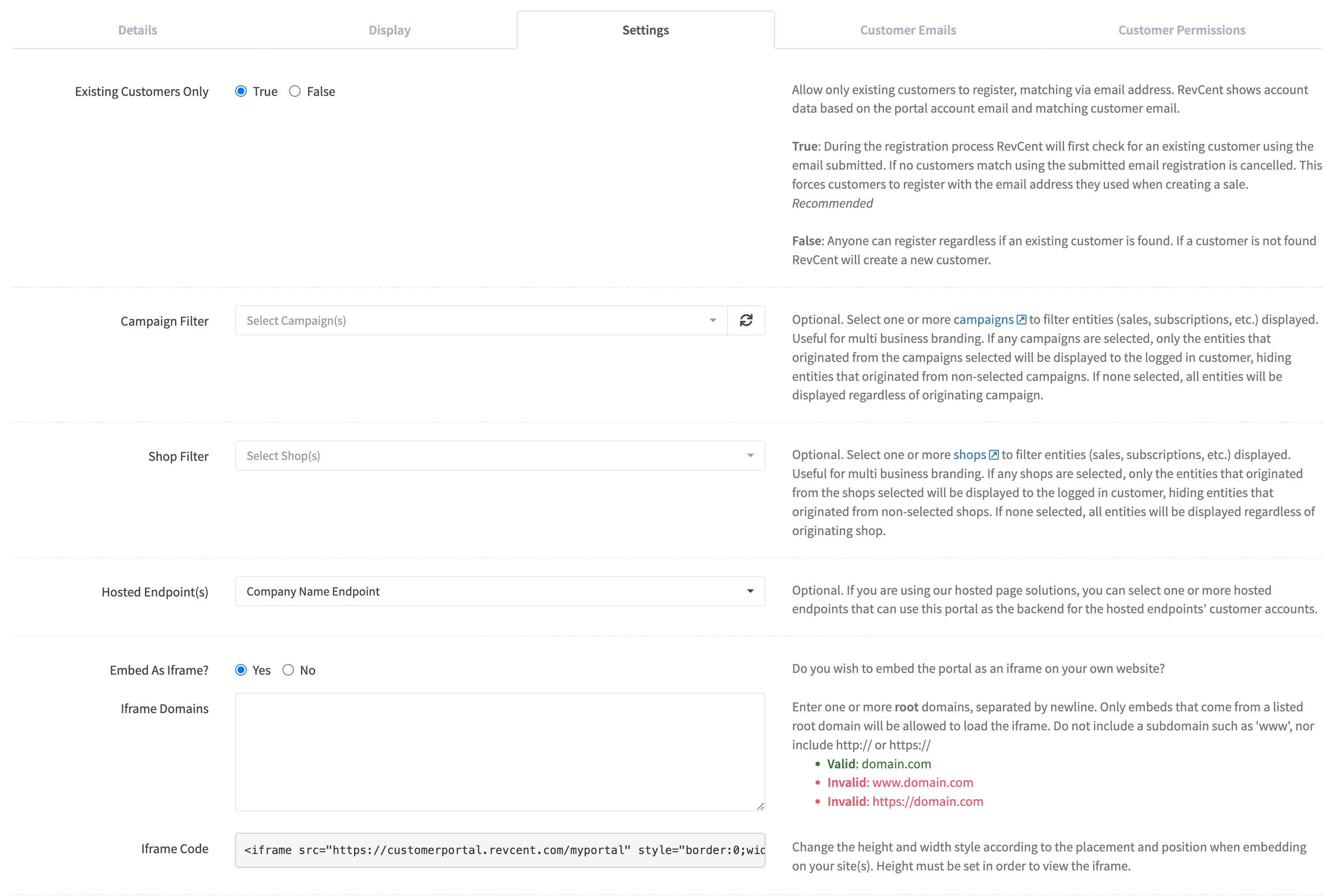1334x896 pixels.
Task: Open the Customer Emails tab
Action: point(908,30)
